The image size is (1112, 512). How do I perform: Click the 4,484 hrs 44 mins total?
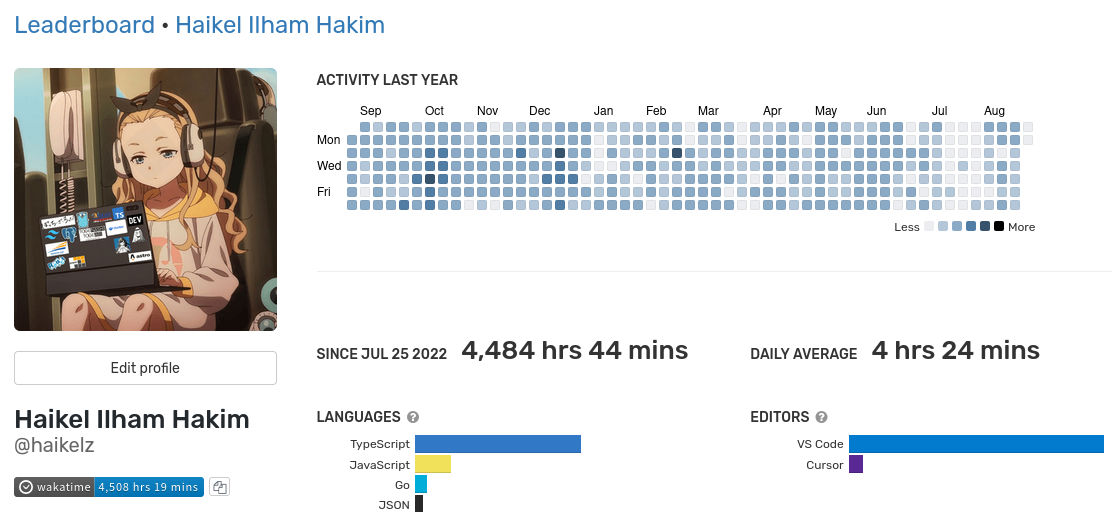(574, 350)
